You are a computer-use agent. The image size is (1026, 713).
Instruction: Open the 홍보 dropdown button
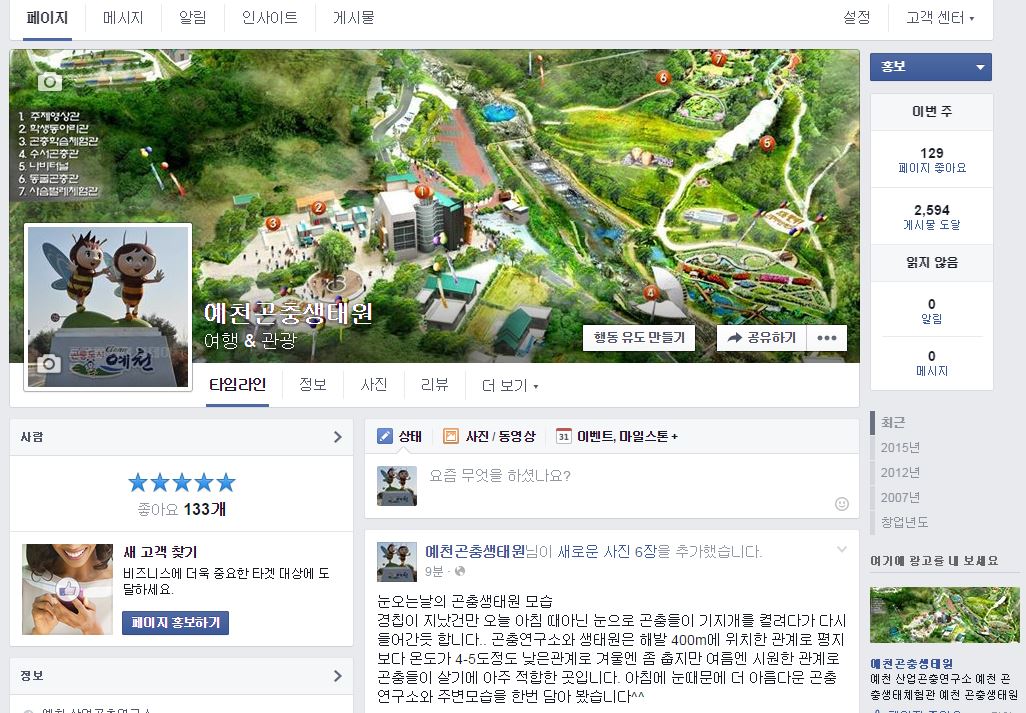pos(930,67)
